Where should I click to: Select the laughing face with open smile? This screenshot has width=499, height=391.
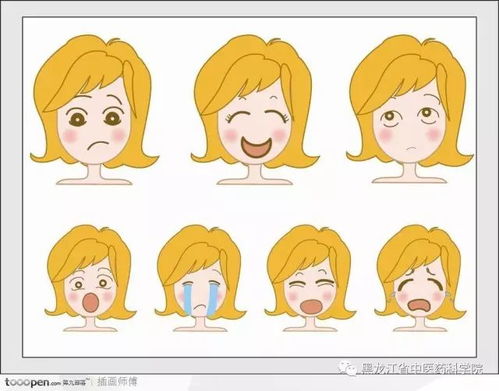tap(255, 110)
